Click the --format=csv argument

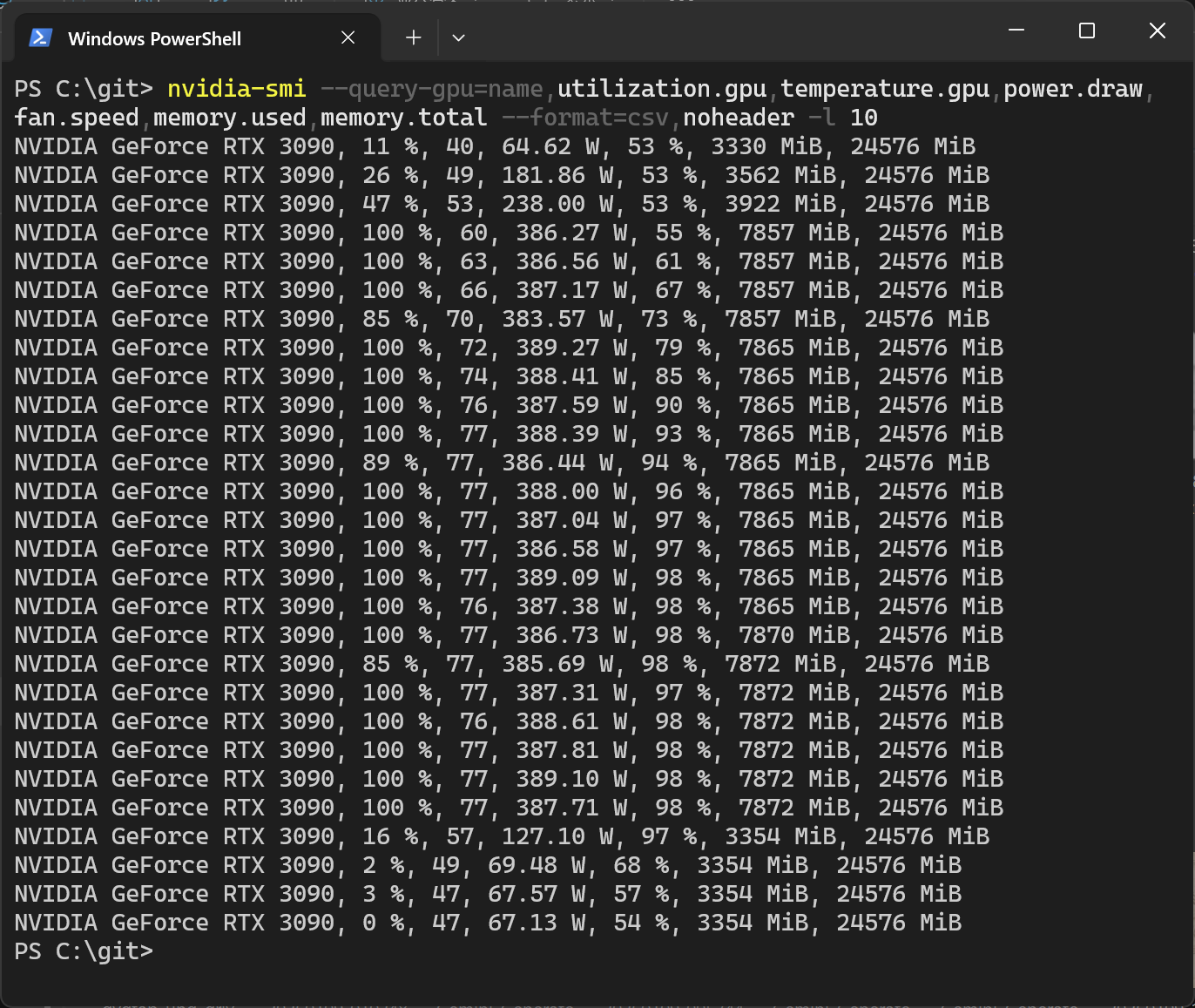tap(585, 118)
